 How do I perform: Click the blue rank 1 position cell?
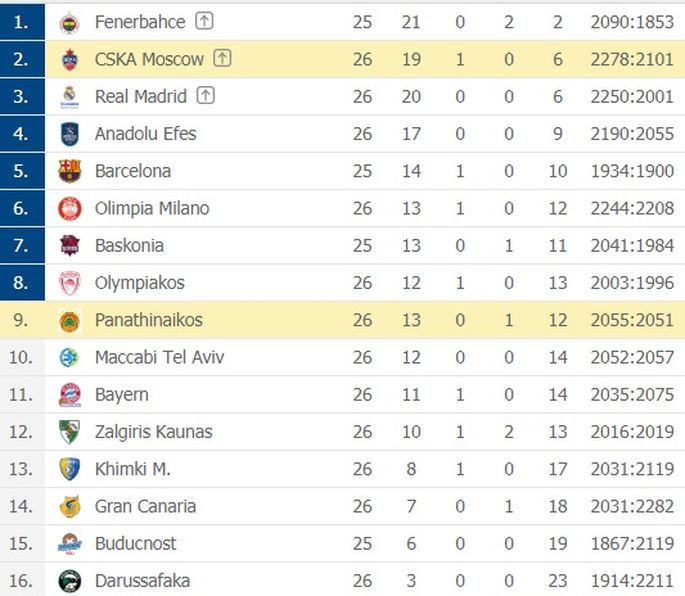[22, 22]
